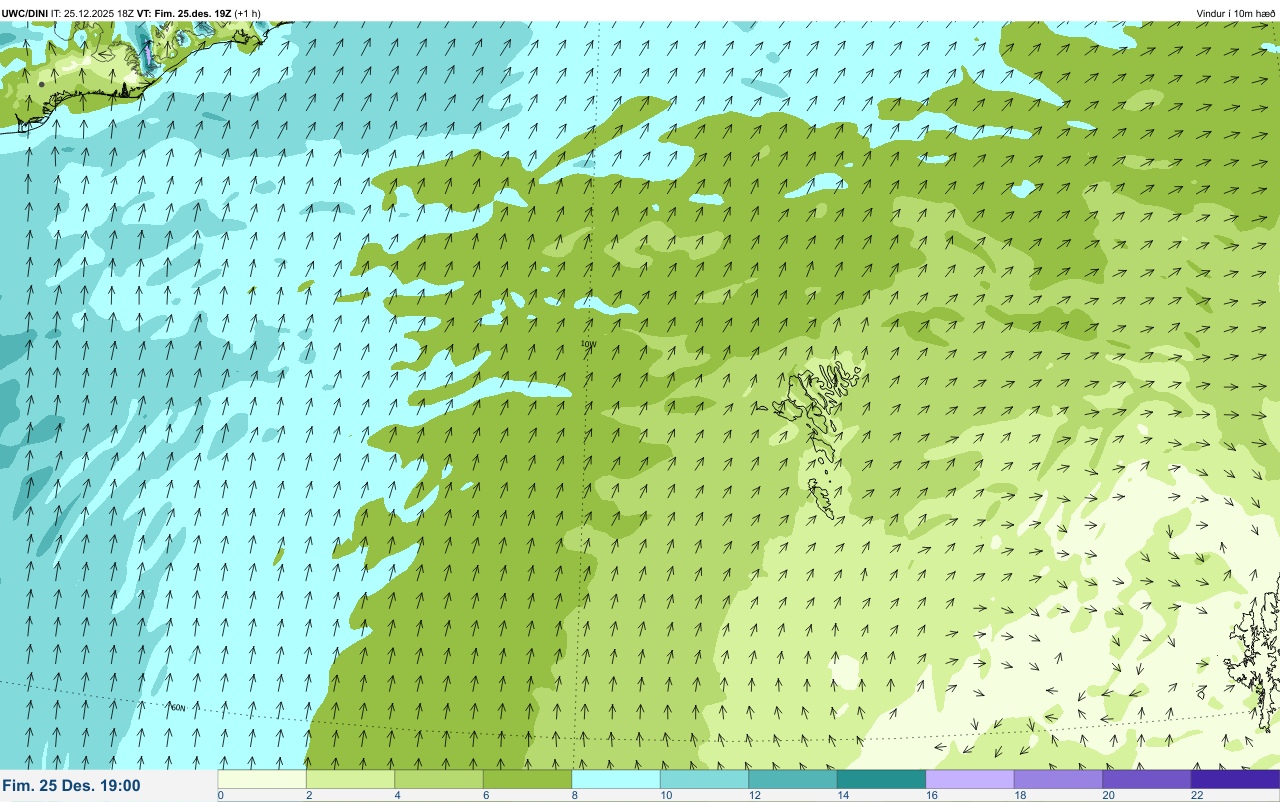1280x802 pixels.
Task: Click the 'Fim. 25 Des. 19:00' timestamp label
Action: click(71, 786)
